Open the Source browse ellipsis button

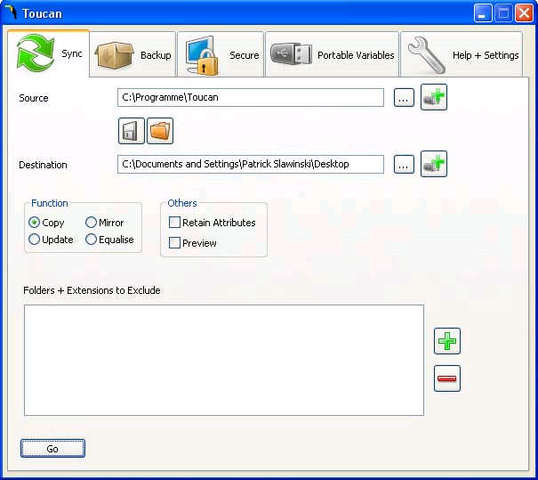[404, 98]
